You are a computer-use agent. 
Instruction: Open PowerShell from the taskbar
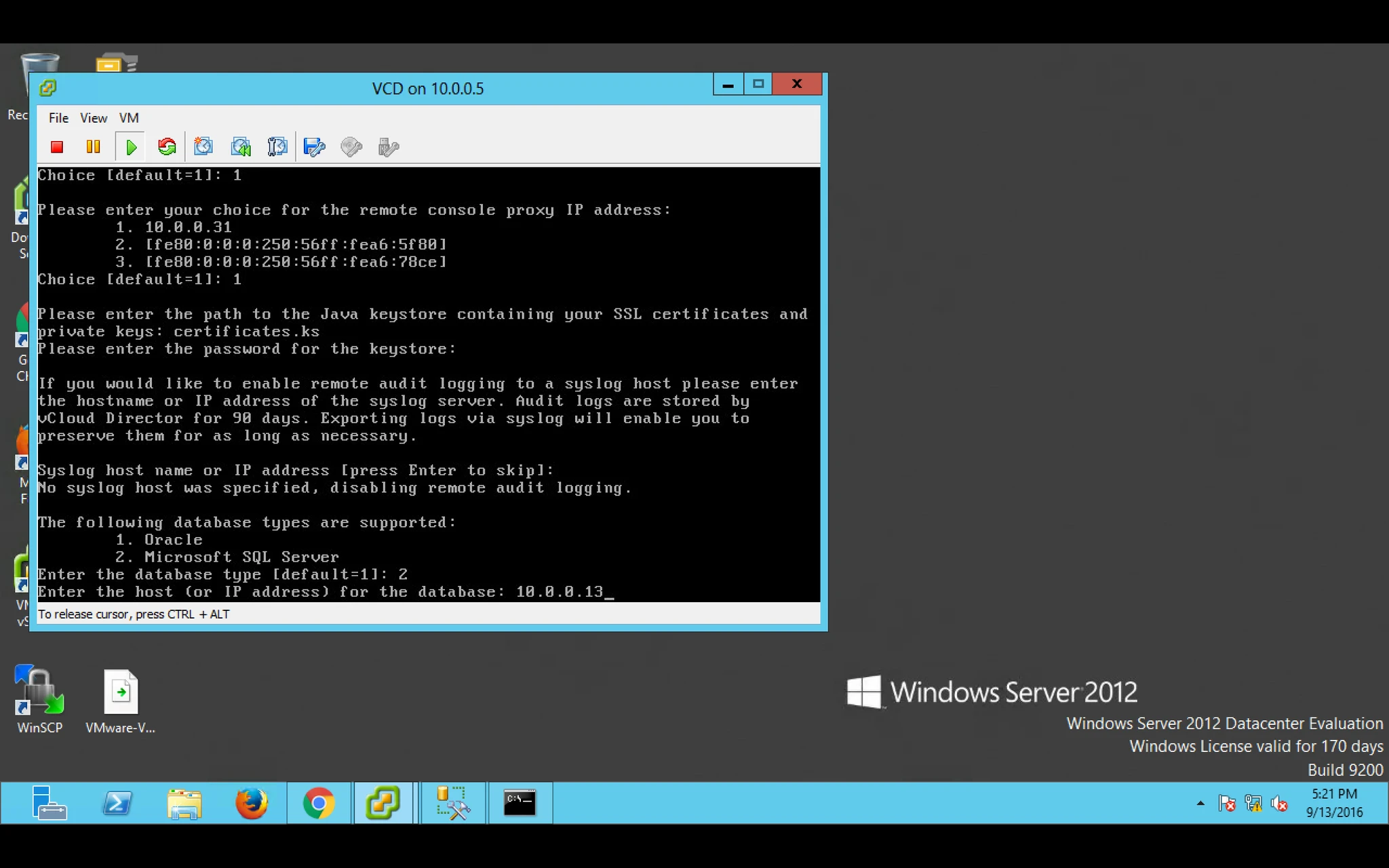pos(117,804)
